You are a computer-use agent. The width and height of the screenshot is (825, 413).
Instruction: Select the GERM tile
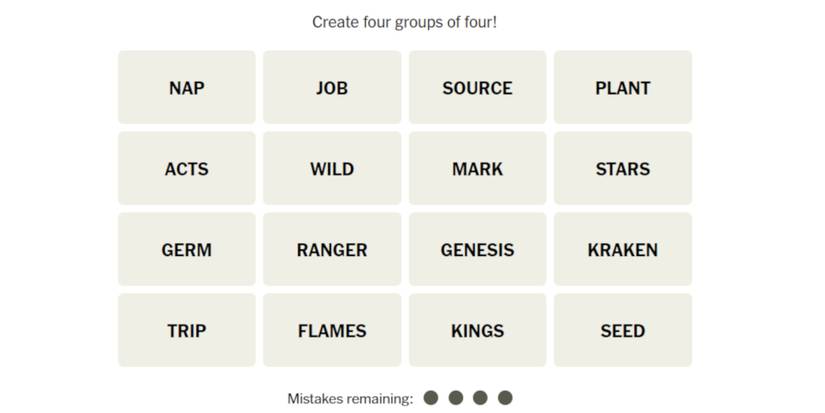[187, 250]
